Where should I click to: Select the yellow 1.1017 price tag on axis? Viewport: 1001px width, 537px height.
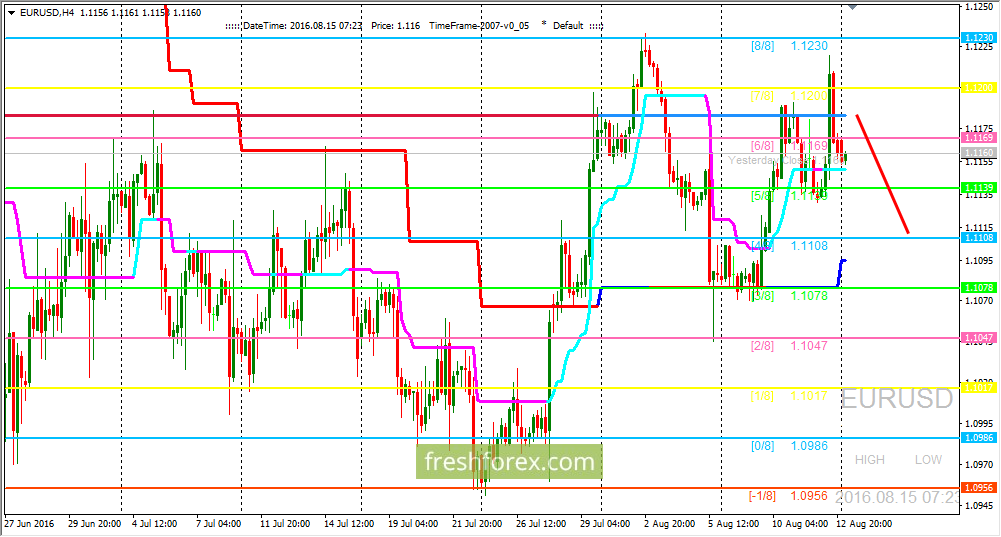pyautogui.click(x=979, y=388)
